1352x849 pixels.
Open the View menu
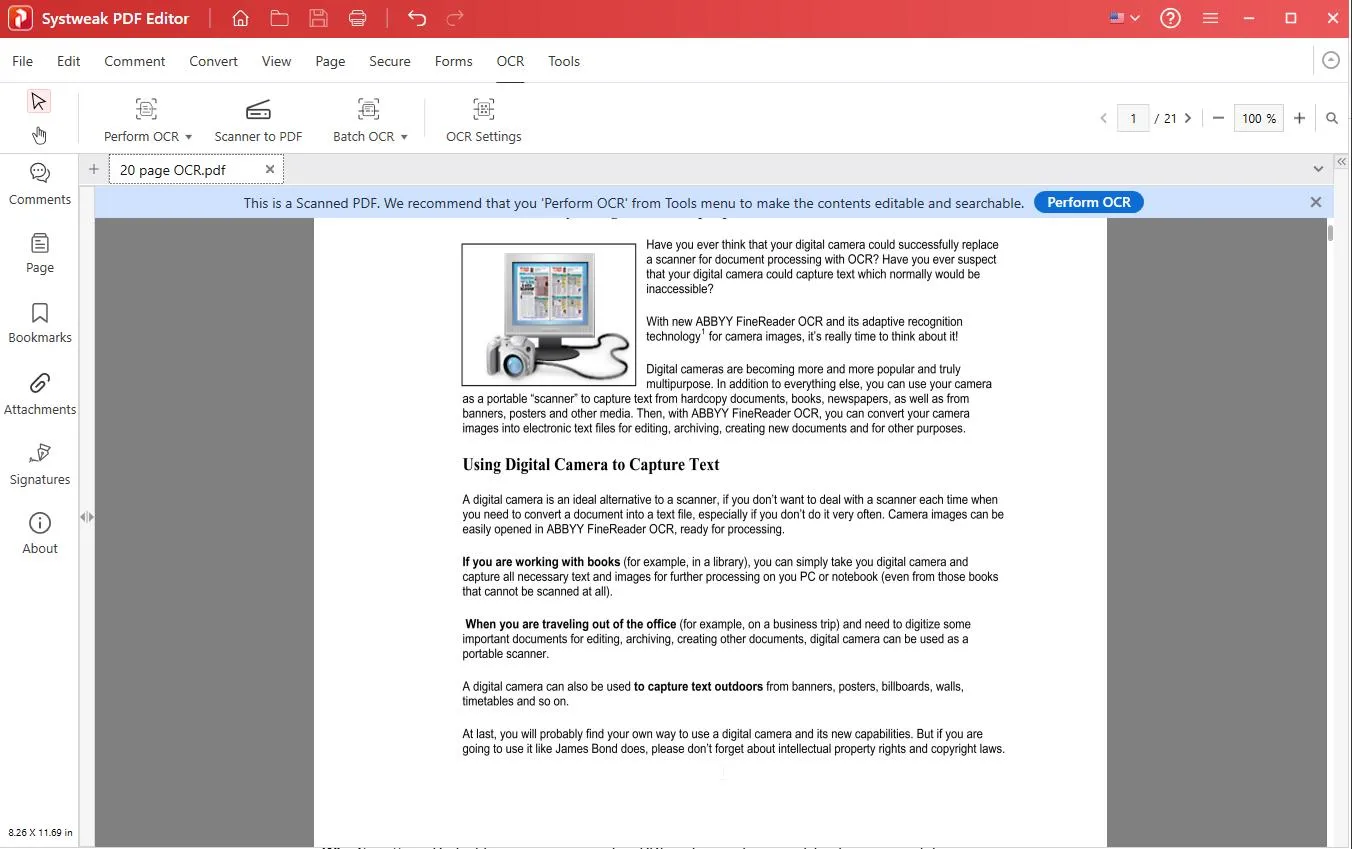pyautogui.click(x=277, y=61)
